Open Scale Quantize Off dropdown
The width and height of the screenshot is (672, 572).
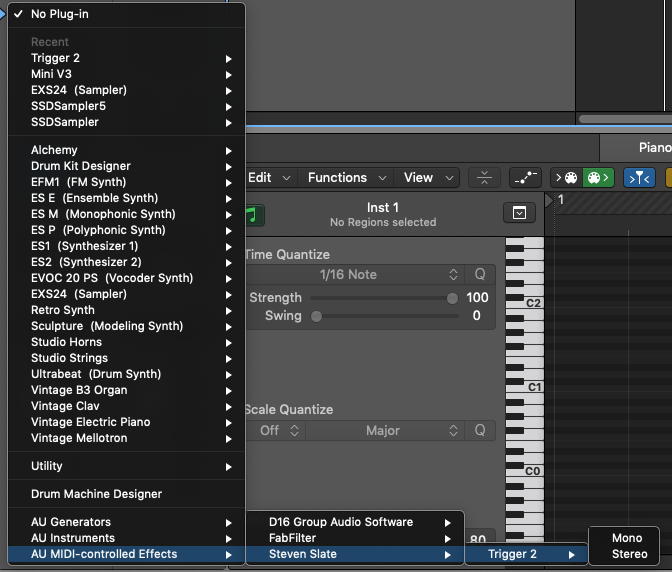(x=278, y=431)
